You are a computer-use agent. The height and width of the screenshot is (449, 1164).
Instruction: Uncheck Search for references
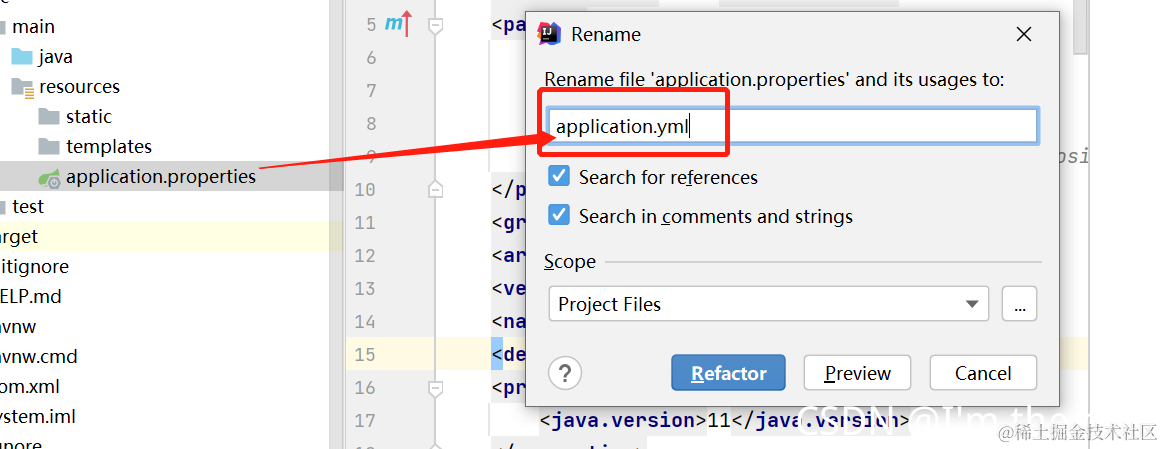pyautogui.click(x=558, y=177)
